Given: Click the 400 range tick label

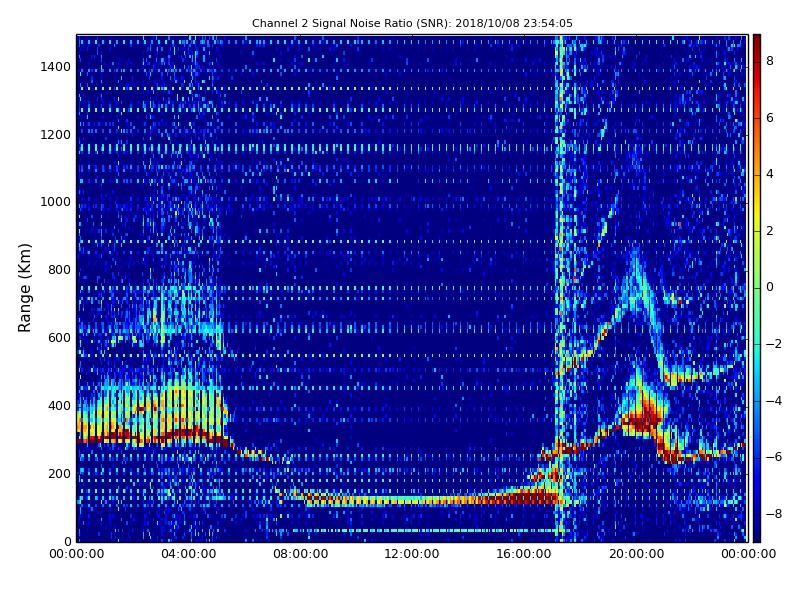Looking at the screenshot, I should tap(59, 406).
